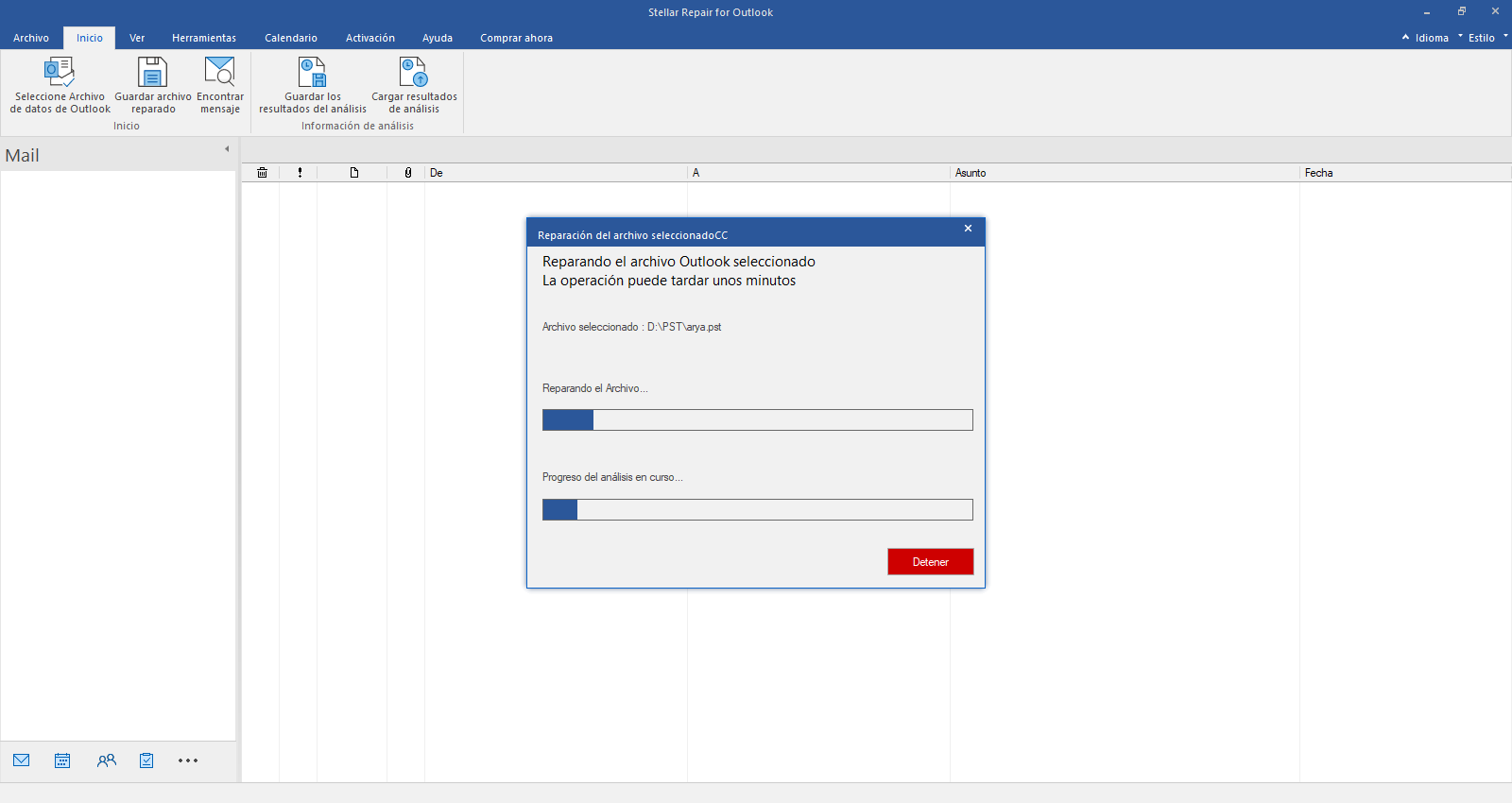Open the Ayuda tab

point(438,38)
